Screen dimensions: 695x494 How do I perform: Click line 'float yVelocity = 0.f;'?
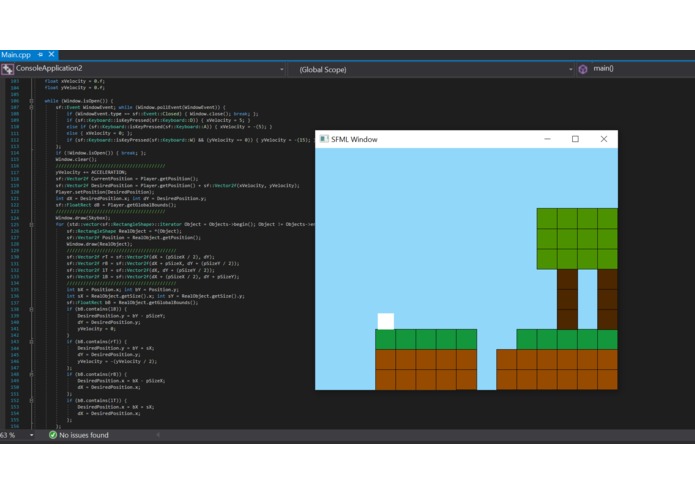(74, 88)
